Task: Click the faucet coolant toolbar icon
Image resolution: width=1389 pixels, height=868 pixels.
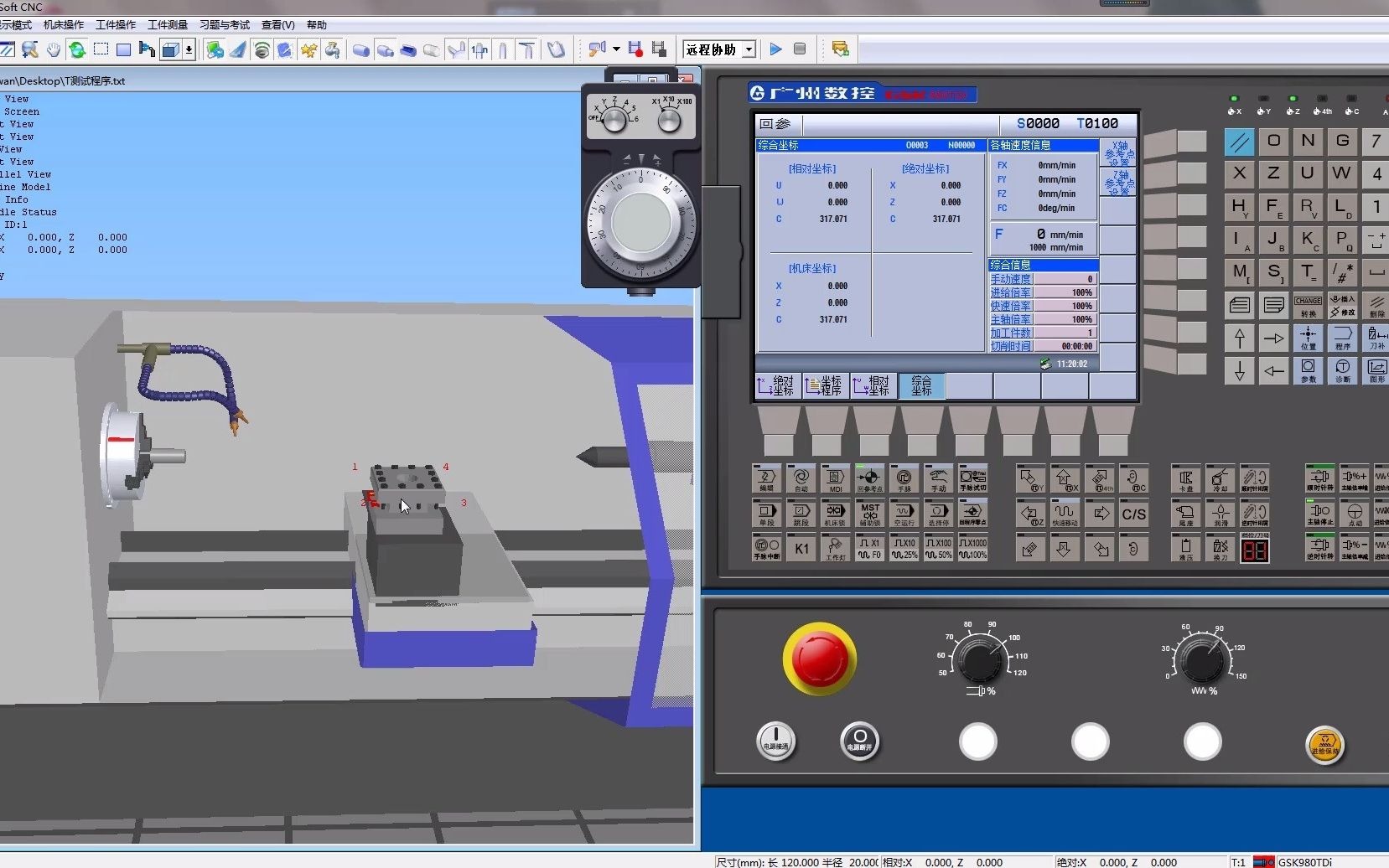Action: 333,49
